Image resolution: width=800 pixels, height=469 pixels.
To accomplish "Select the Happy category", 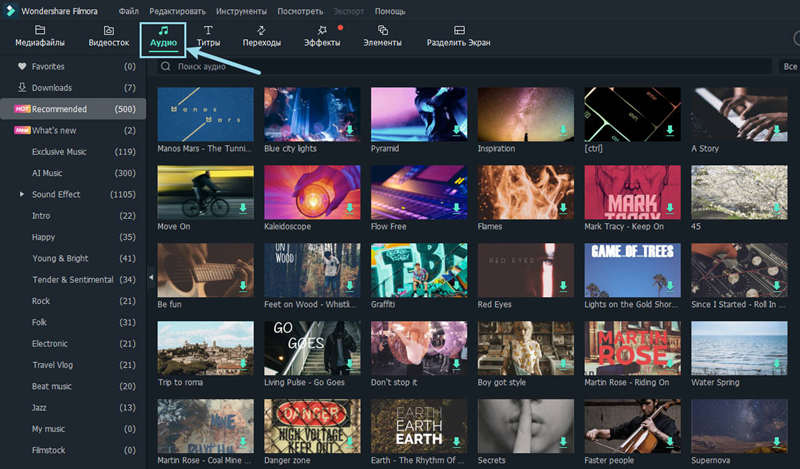I will [x=73, y=237].
